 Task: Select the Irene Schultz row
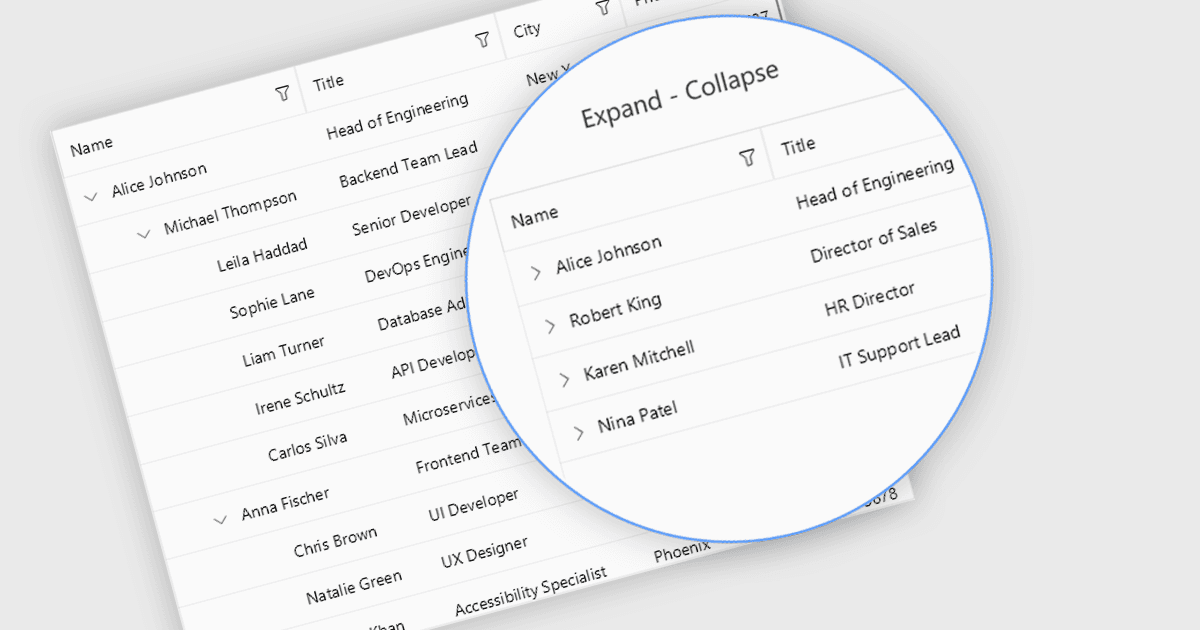coord(300,397)
